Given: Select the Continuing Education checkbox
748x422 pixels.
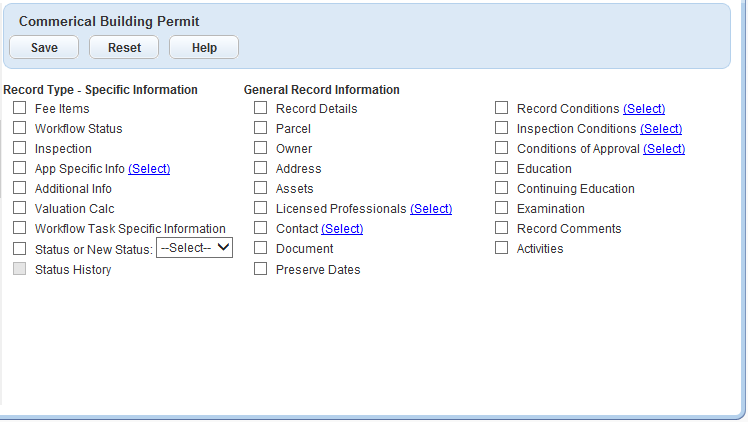Looking at the screenshot, I should (x=502, y=188).
